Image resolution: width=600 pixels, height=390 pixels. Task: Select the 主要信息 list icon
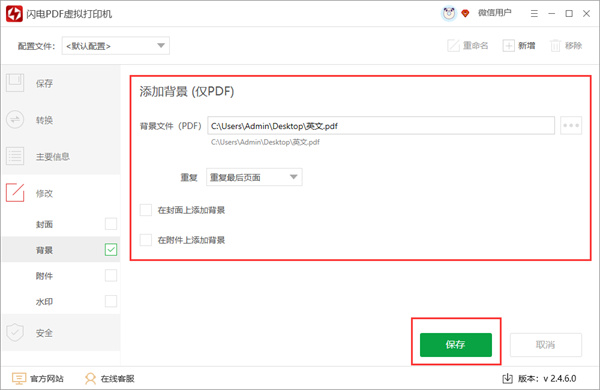pos(15,156)
